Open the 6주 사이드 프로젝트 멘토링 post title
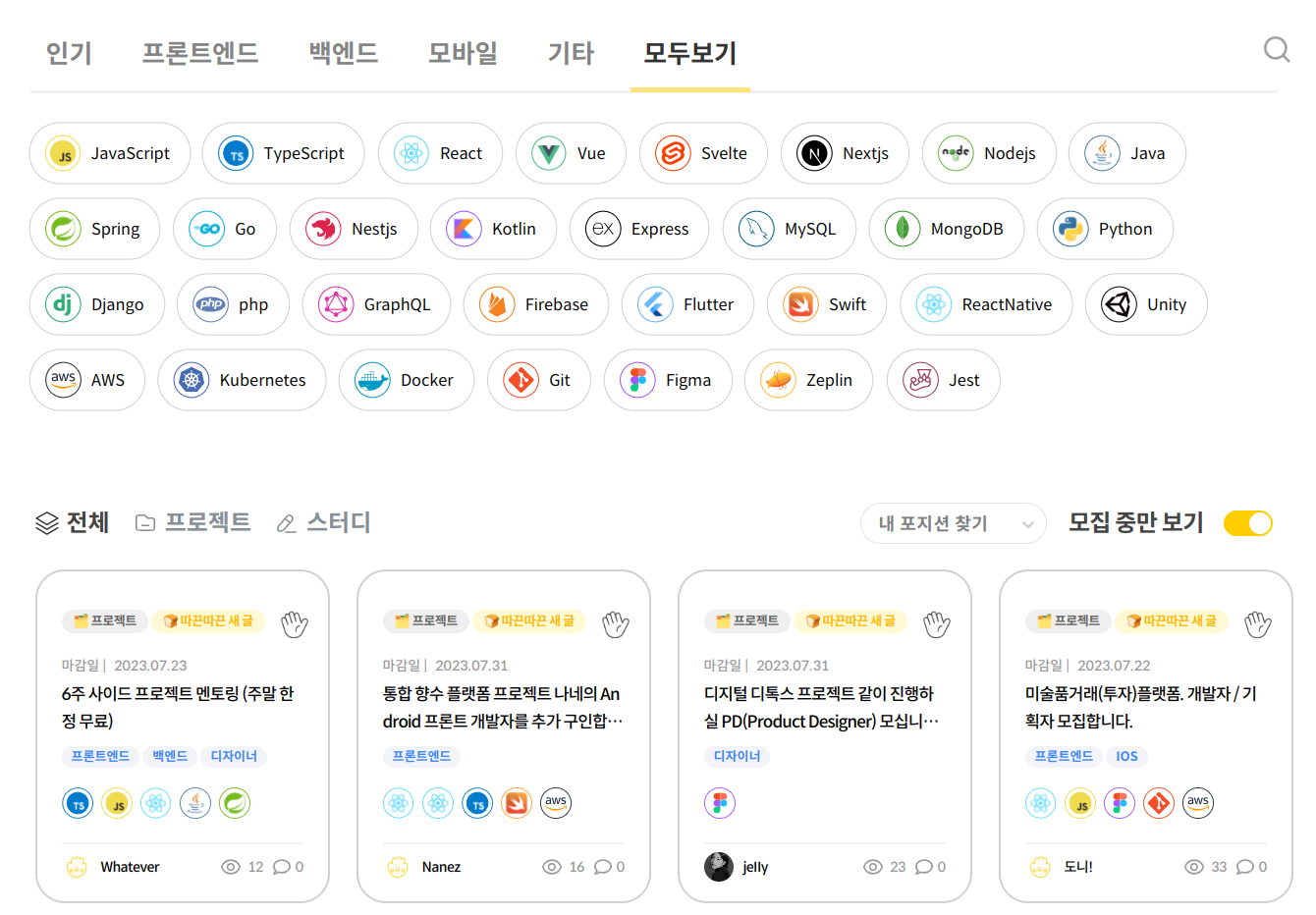 point(178,707)
